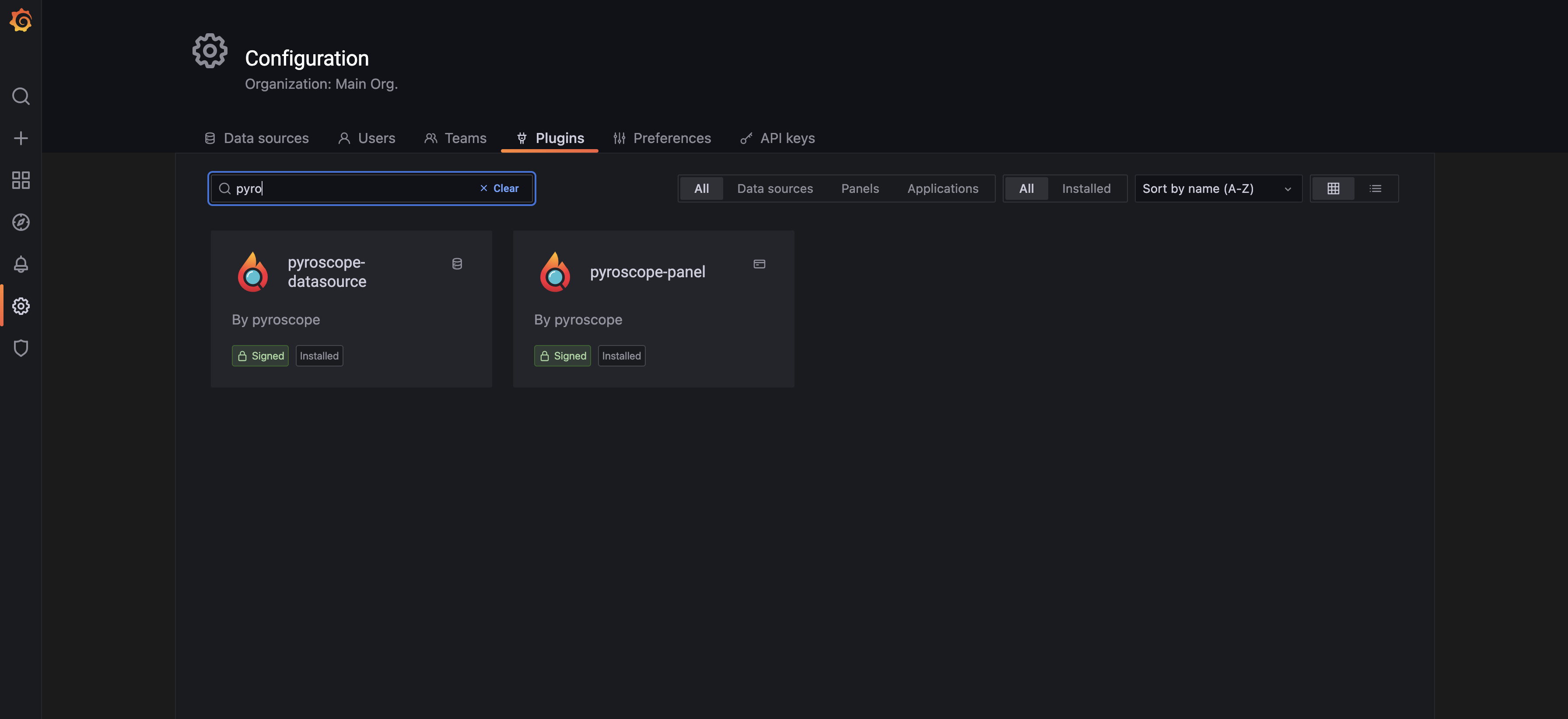Switch to the API keys tab
Screen dimensions: 1568x719
click(777, 138)
